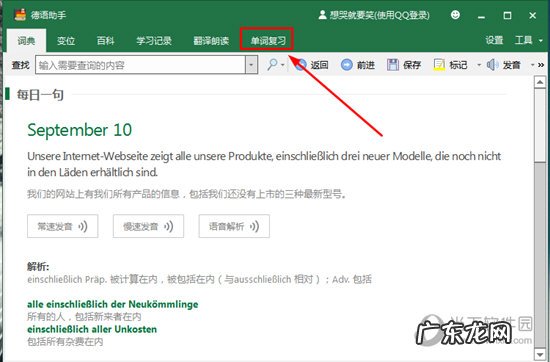Click the 输入需要查询的内容 search field
The image size is (550, 362).
140,65
